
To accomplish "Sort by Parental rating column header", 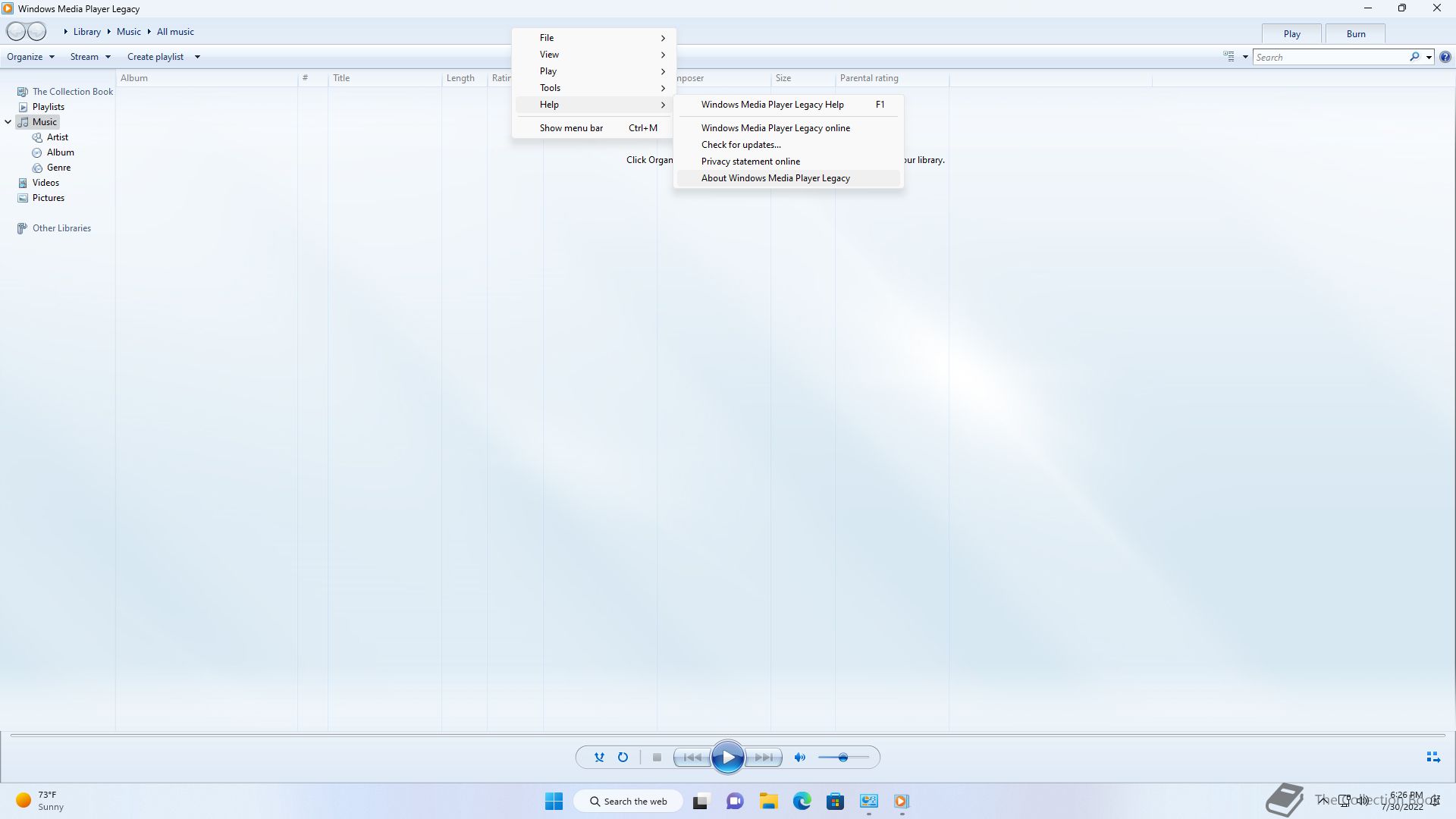I will click(x=892, y=78).
